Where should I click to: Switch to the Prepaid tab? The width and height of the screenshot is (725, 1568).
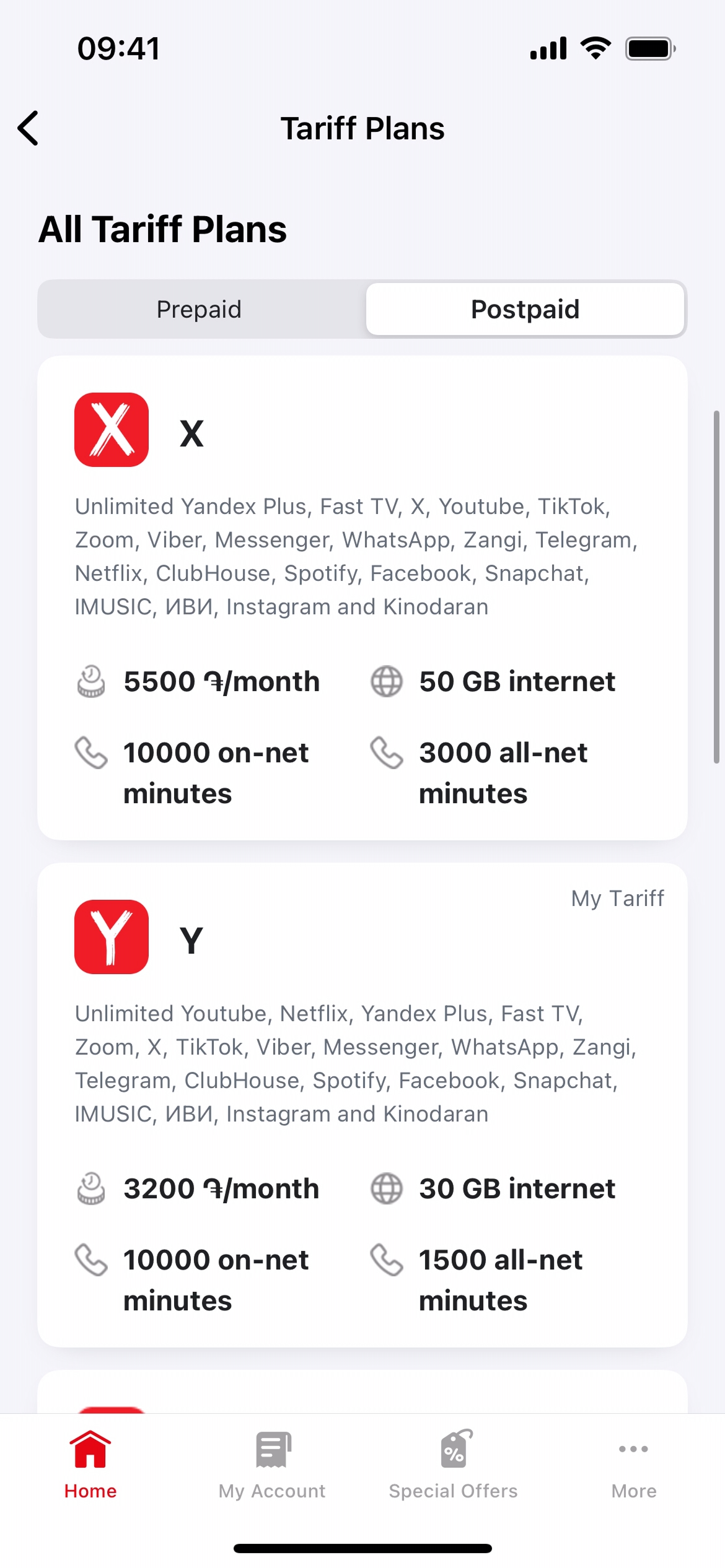point(200,309)
